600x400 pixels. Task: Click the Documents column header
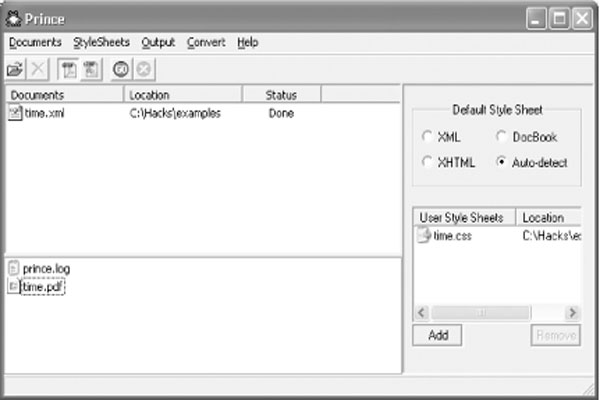click(64, 95)
